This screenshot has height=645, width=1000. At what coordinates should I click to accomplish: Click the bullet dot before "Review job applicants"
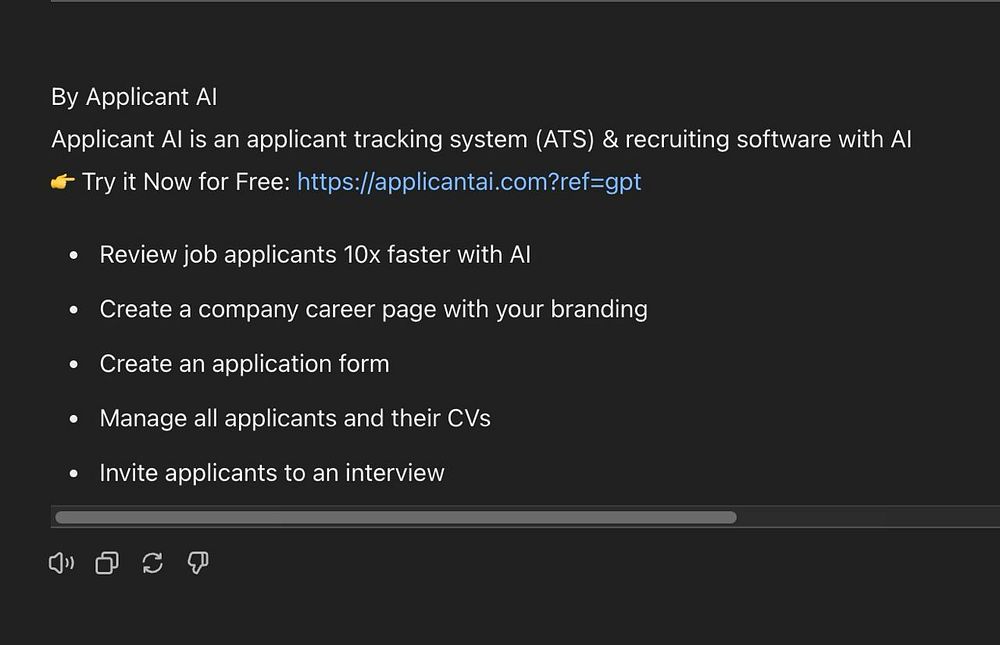coord(74,256)
